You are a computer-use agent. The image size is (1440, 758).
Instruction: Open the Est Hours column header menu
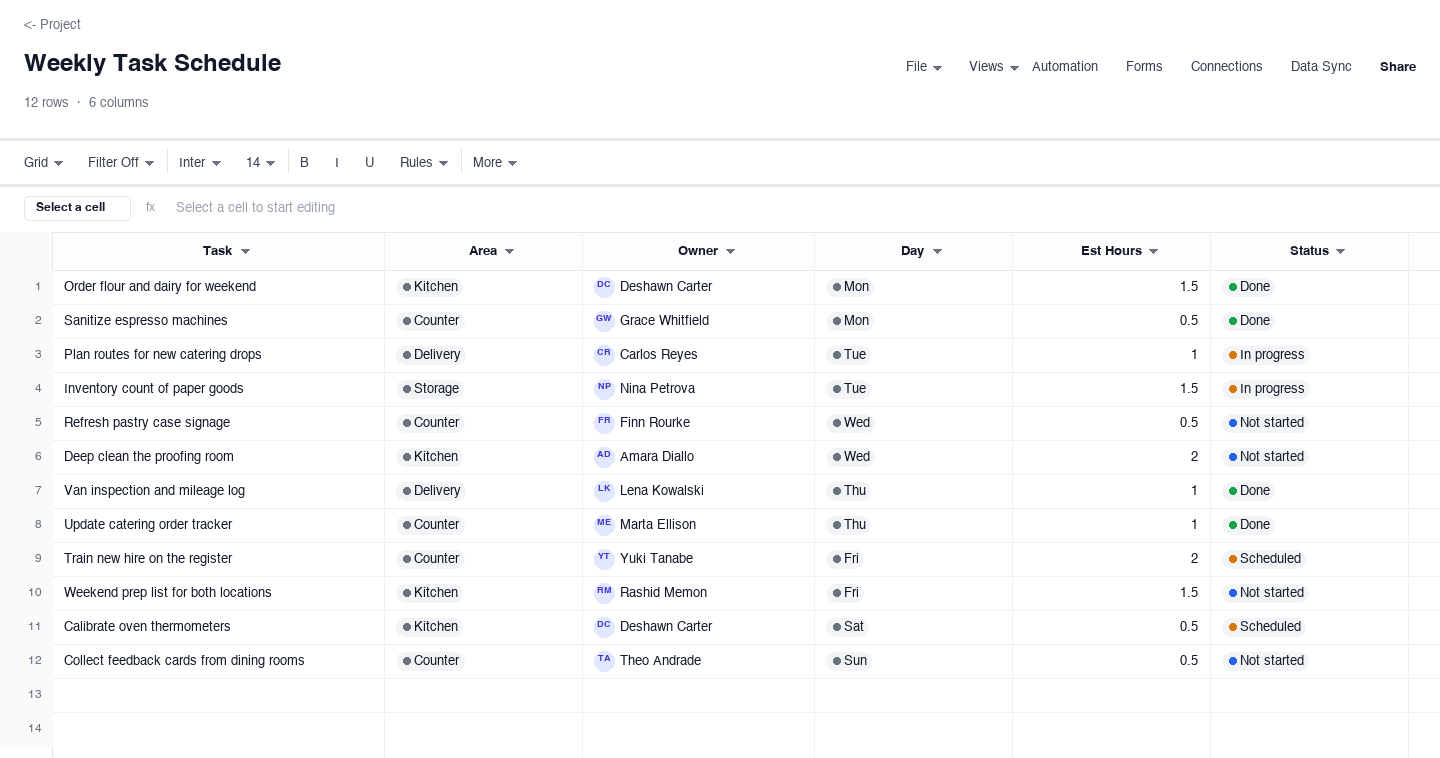(x=1153, y=251)
